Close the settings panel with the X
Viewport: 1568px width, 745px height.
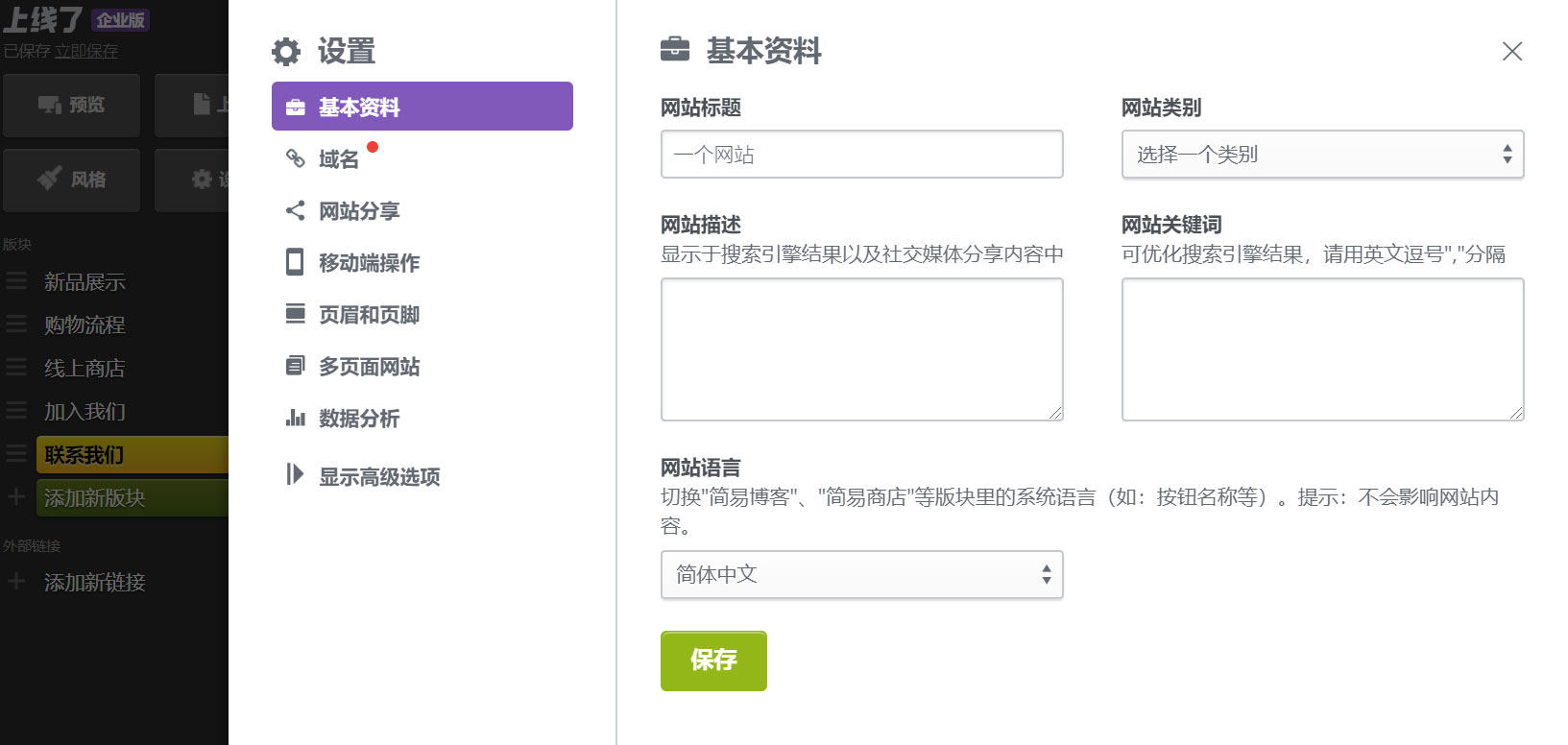coord(1512,52)
